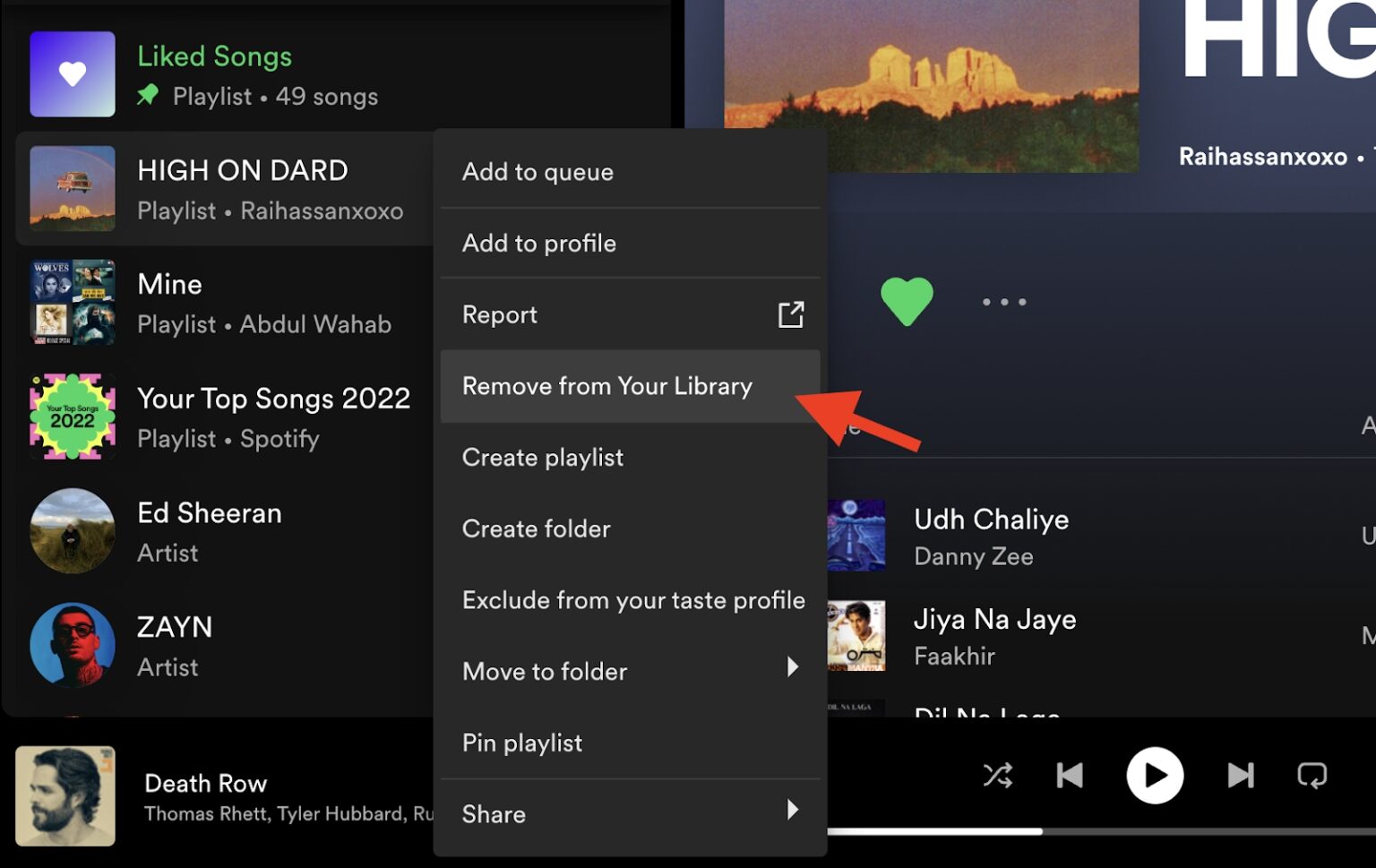Screen dimensions: 1376x868
Task: Click the Death Row album artwork
Action: (66, 796)
